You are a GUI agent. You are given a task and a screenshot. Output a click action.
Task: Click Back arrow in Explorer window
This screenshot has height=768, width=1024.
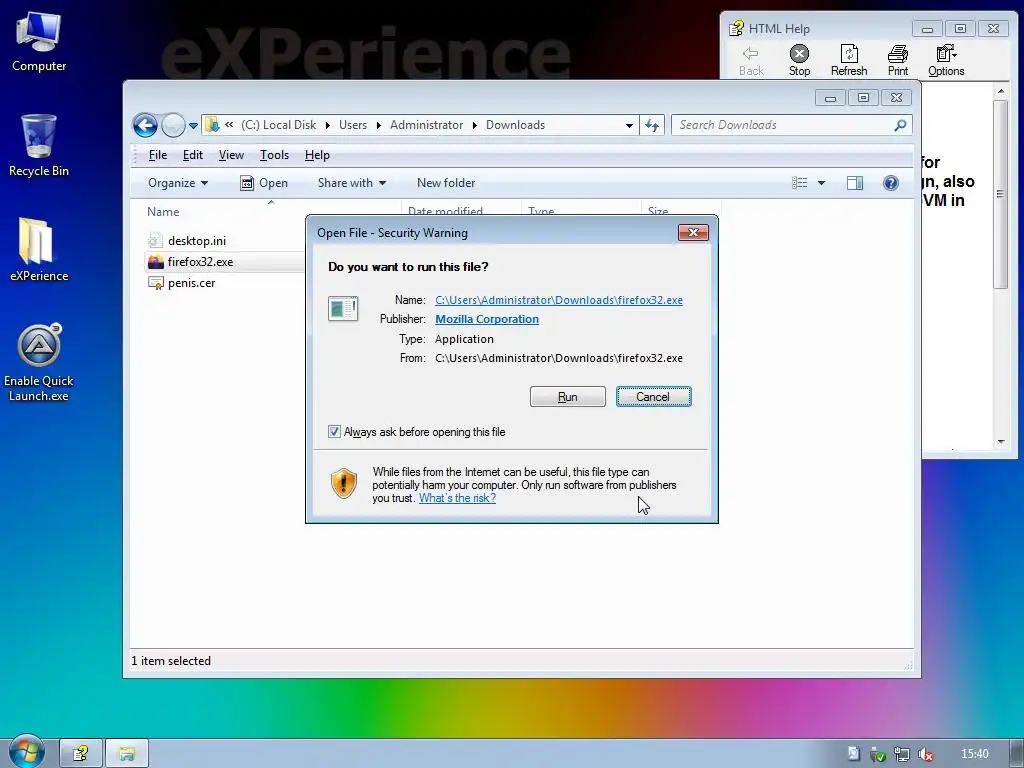pyautogui.click(x=145, y=125)
